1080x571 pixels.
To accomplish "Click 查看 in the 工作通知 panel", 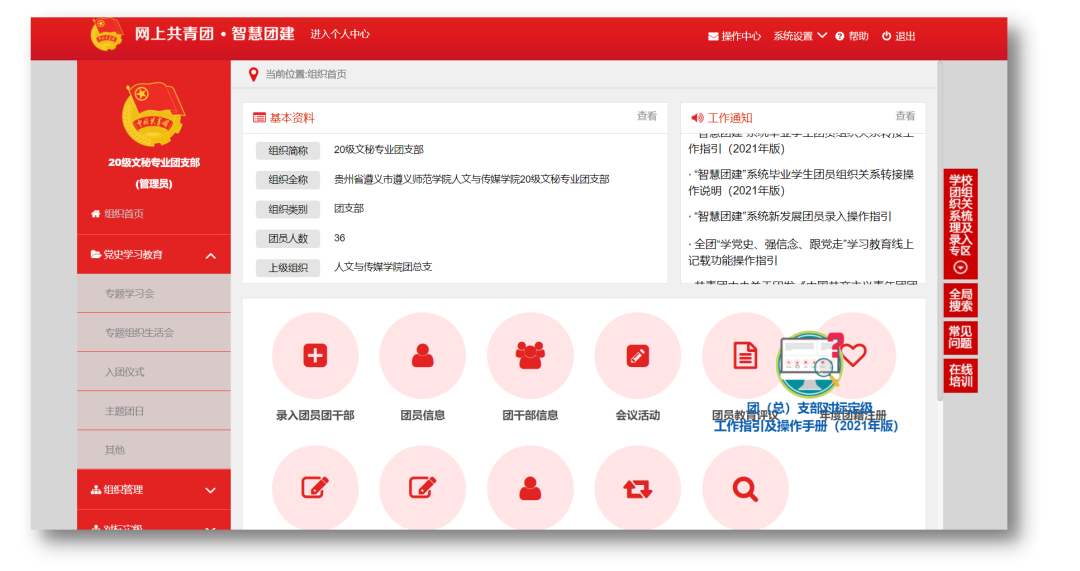I will pos(905,116).
